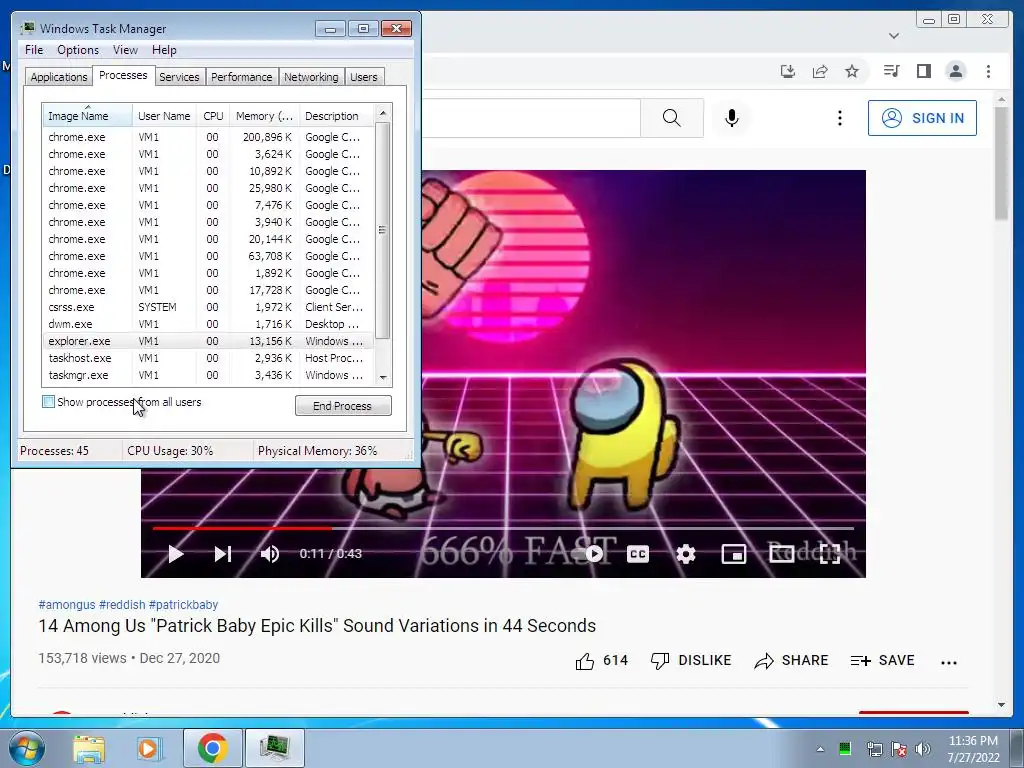Open Windows Start button
The height and width of the screenshot is (768, 1024).
(27, 748)
